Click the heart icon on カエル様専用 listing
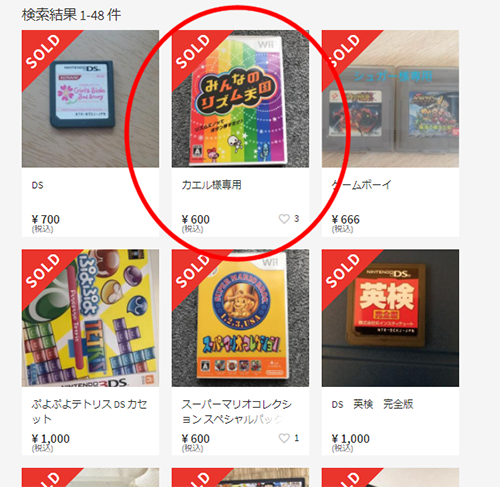This screenshot has height=487, width=500. [x=284, y=219]
